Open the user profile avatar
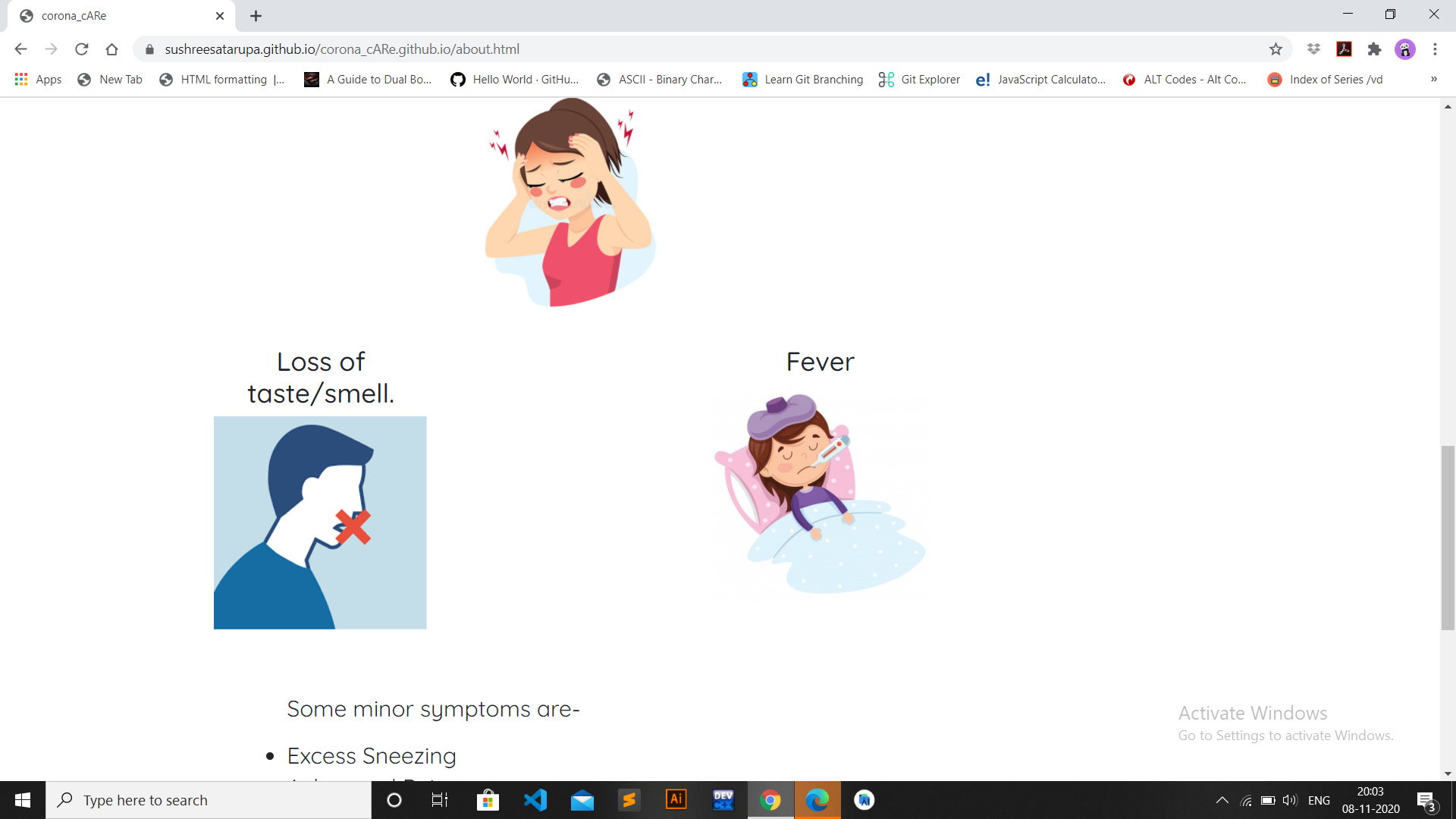1456x819 pixels. (x=1404, y=49)
